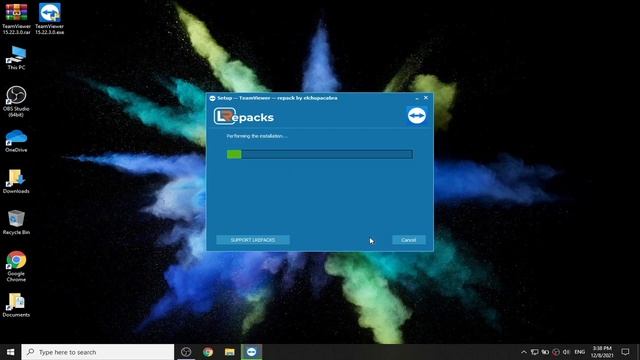The height and width of the screenshot is (360, 640).
Task: Click the LRepacks logo in installer
Action: 244,117
